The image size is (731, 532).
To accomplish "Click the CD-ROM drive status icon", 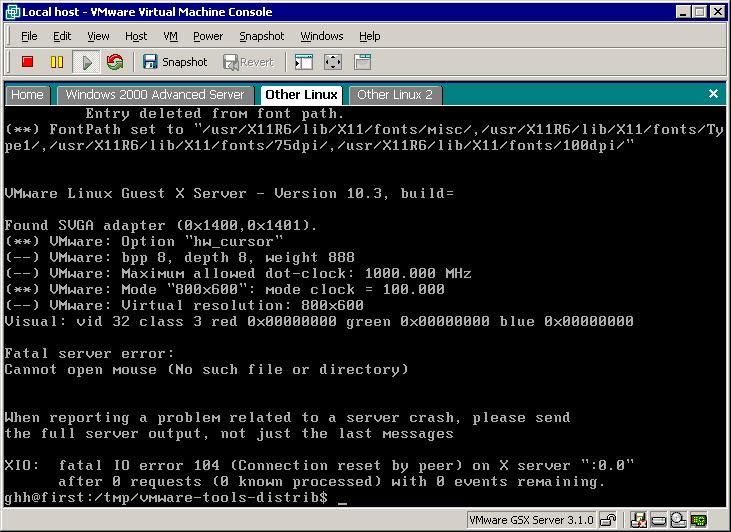I will coord(678,519).
